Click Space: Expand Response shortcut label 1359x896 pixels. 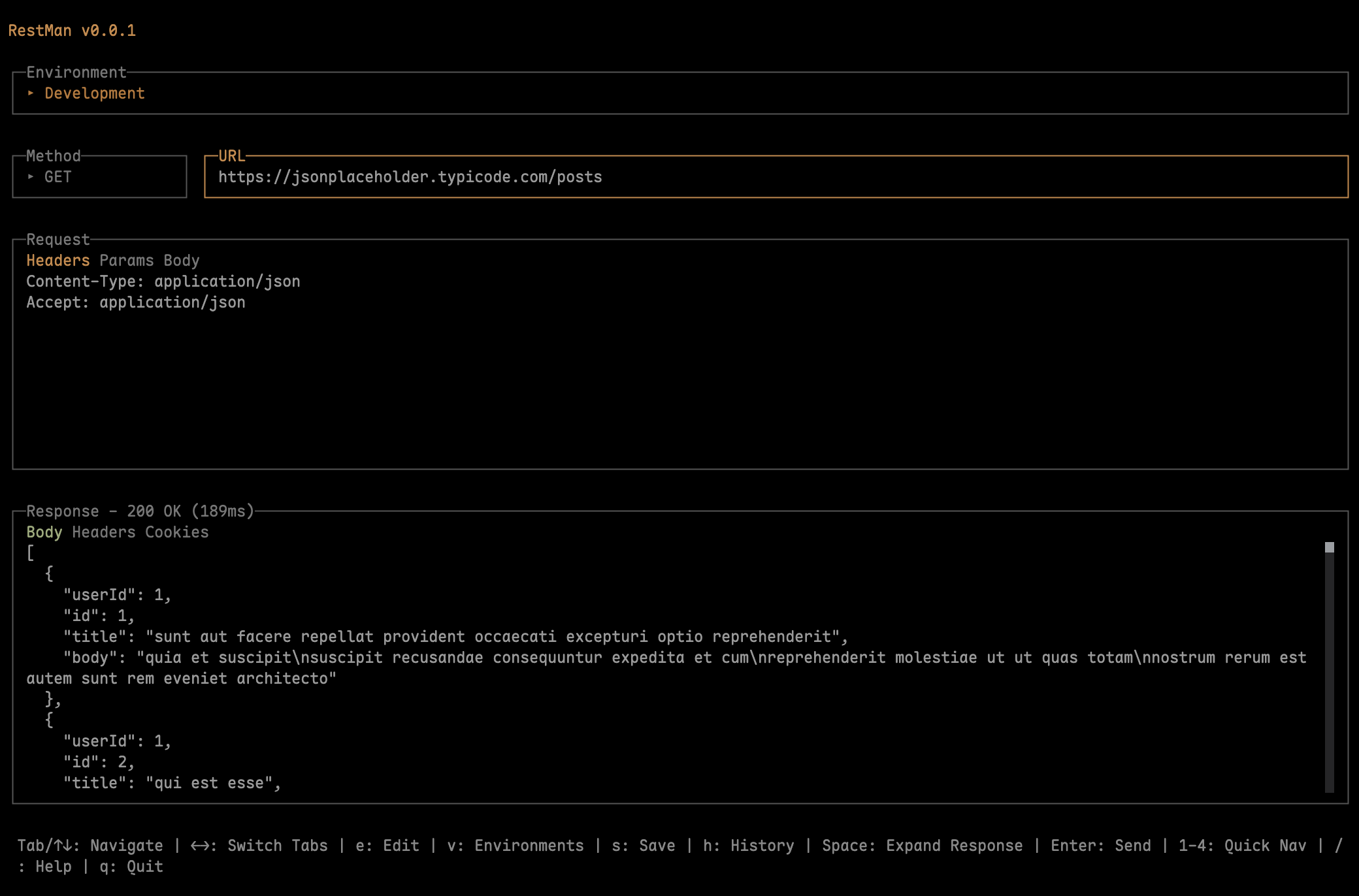pyautogui.click(x=923, y=845)
